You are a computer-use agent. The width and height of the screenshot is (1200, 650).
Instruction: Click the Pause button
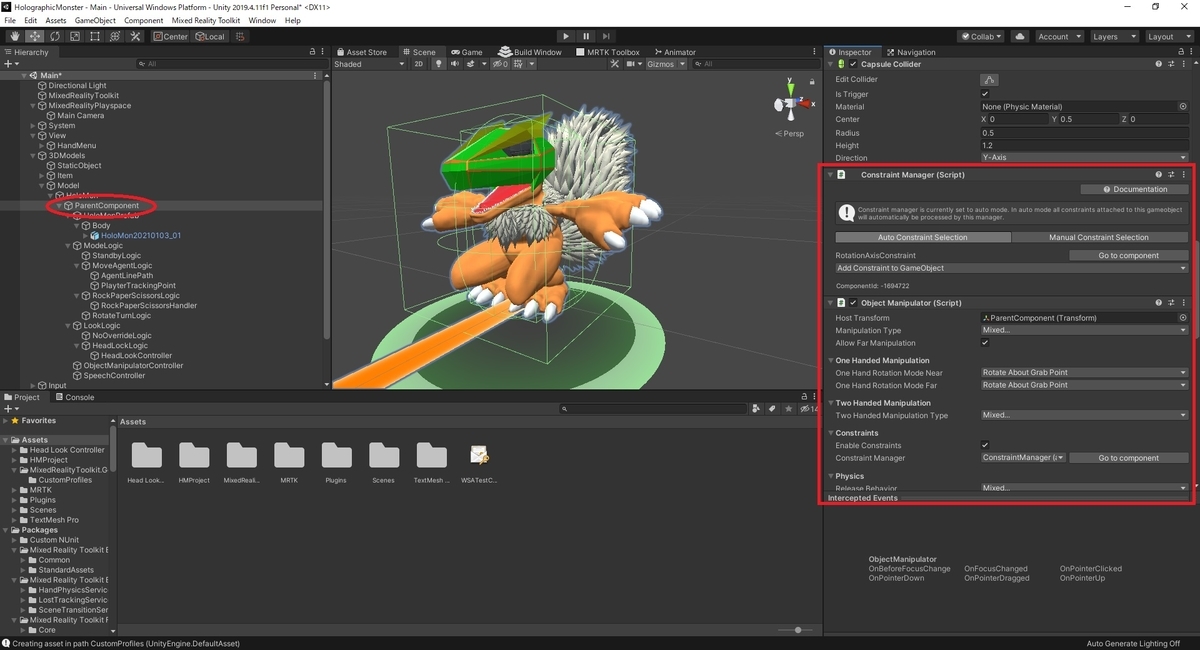586,36
